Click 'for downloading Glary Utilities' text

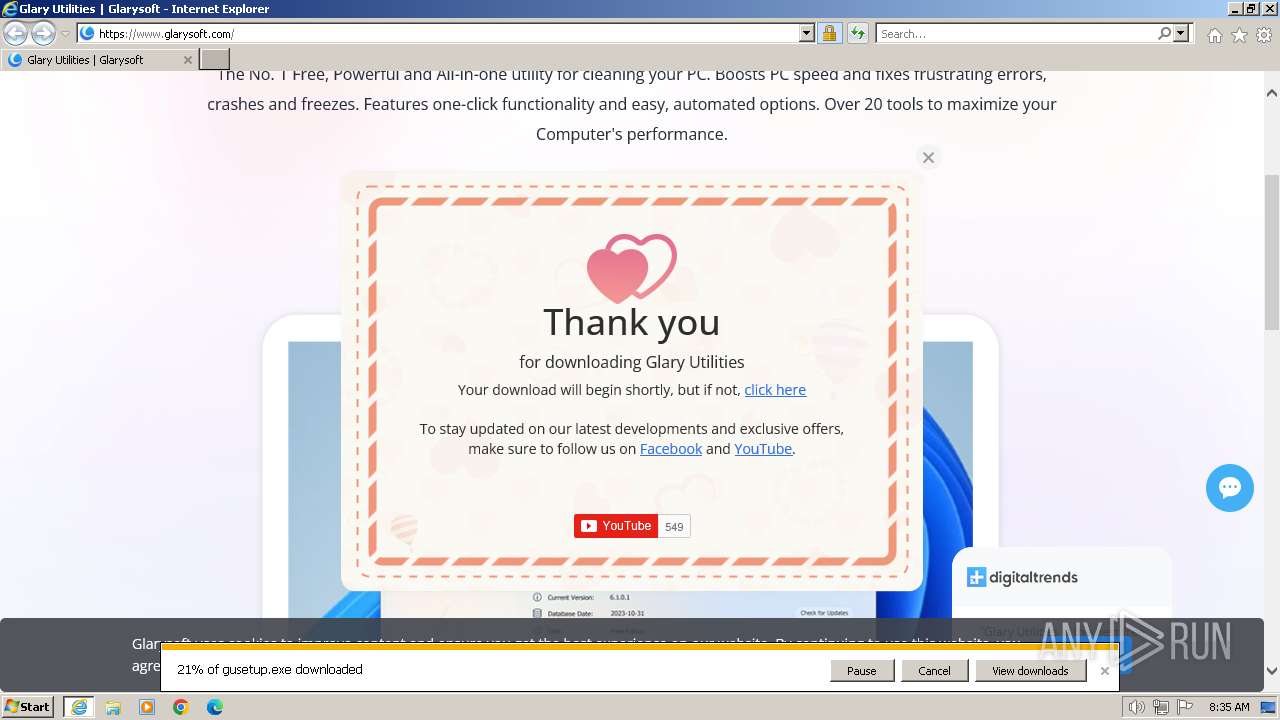[631, 362]
